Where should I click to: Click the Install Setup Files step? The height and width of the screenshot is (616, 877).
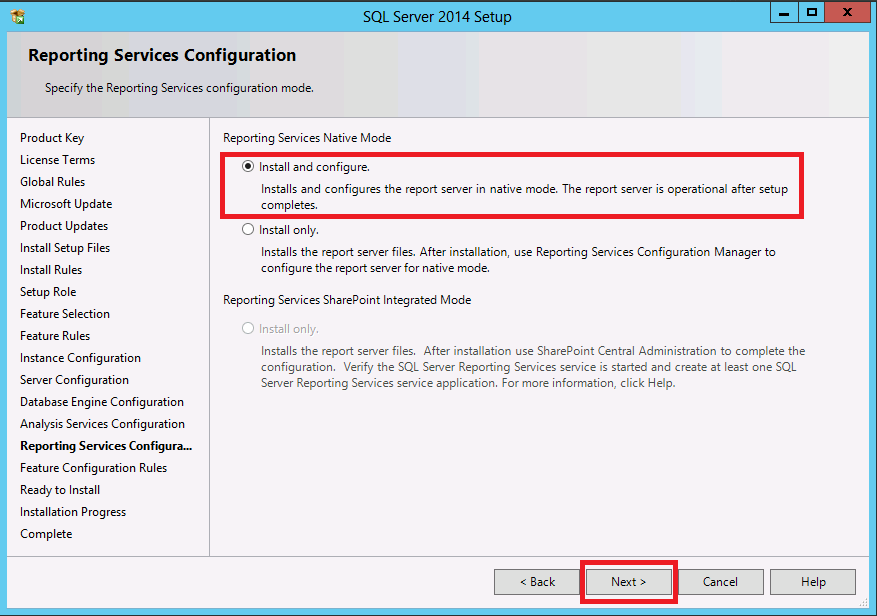click(x=65, y=248)
